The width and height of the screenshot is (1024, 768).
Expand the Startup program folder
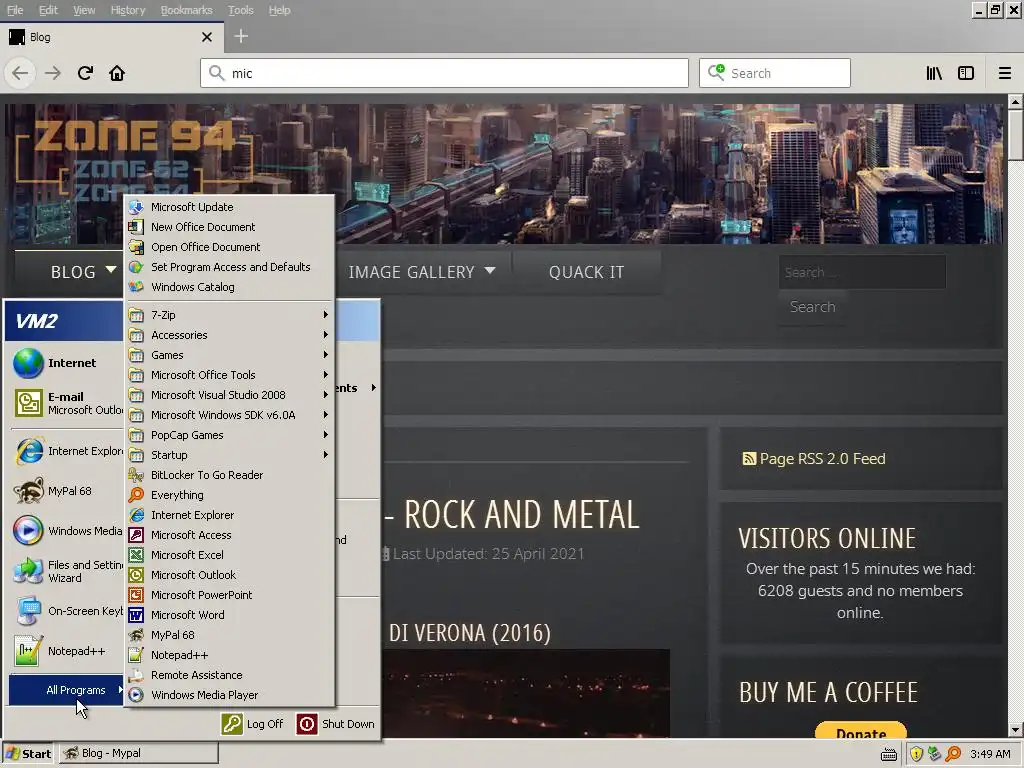point(230,455)
